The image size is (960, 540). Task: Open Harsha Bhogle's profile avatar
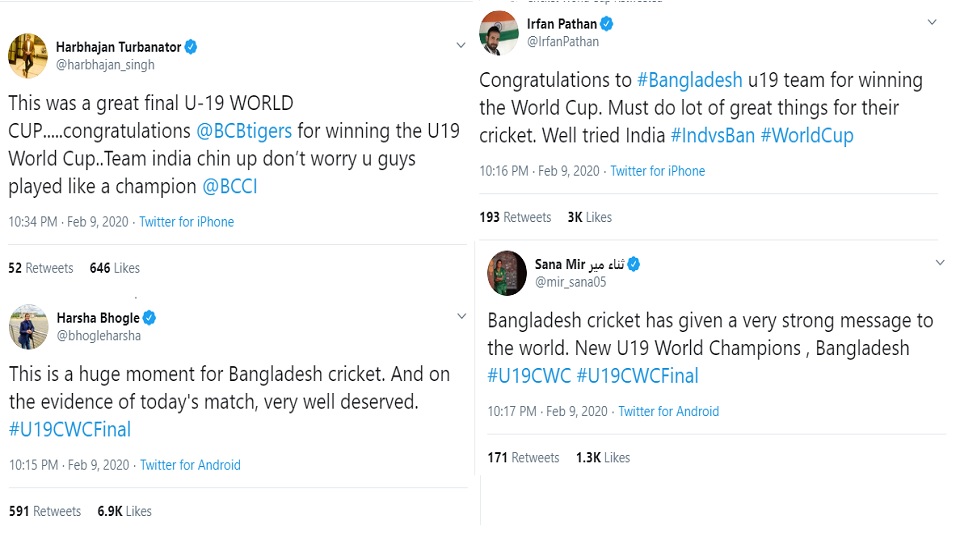coord(28,326)
